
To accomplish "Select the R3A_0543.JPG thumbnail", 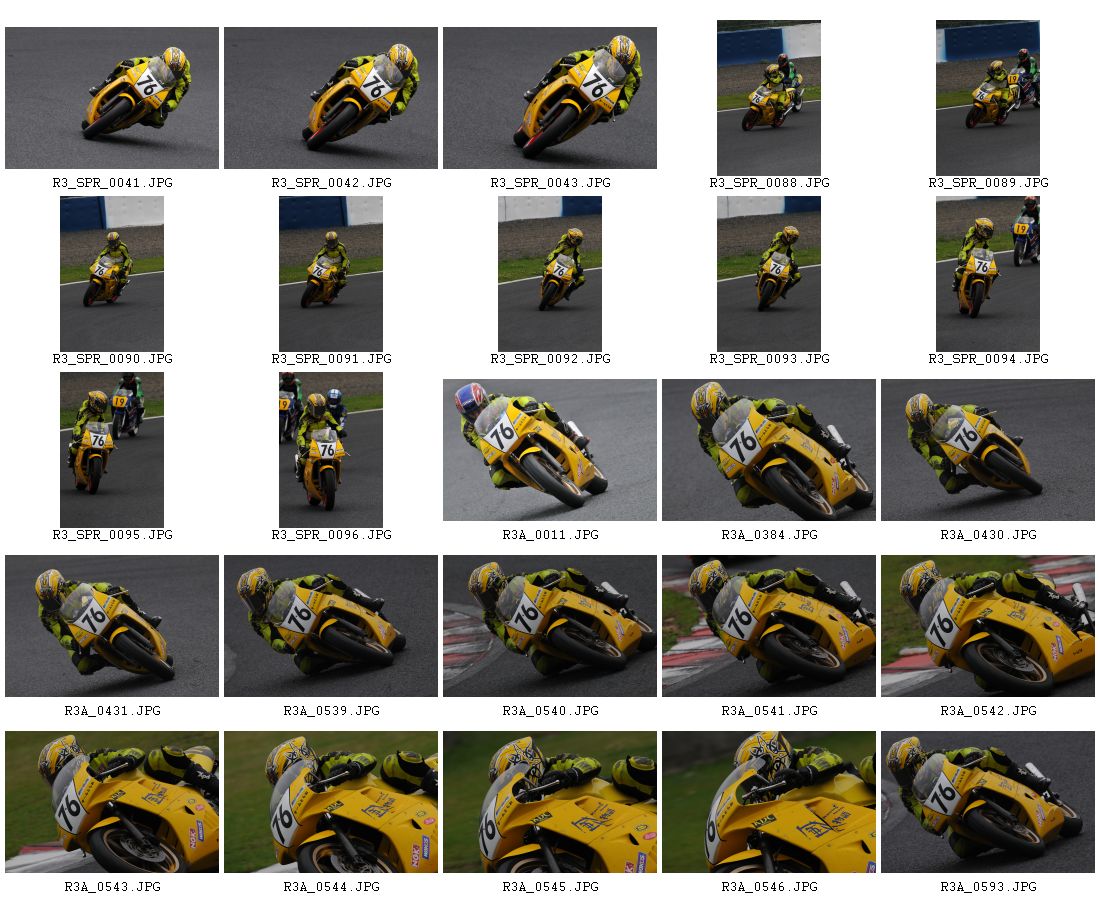I will [112, 802].
